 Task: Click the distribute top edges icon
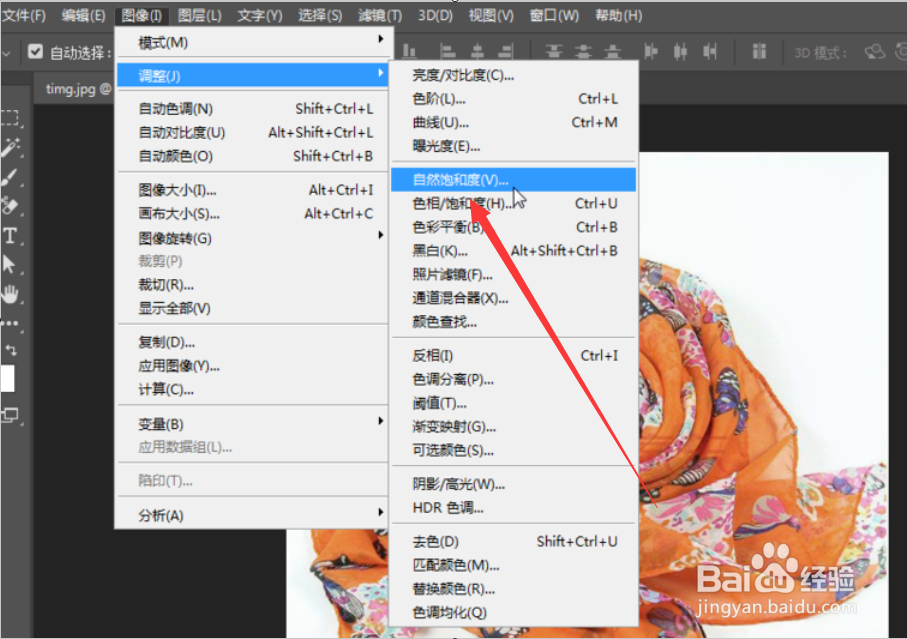coord(554,52)
